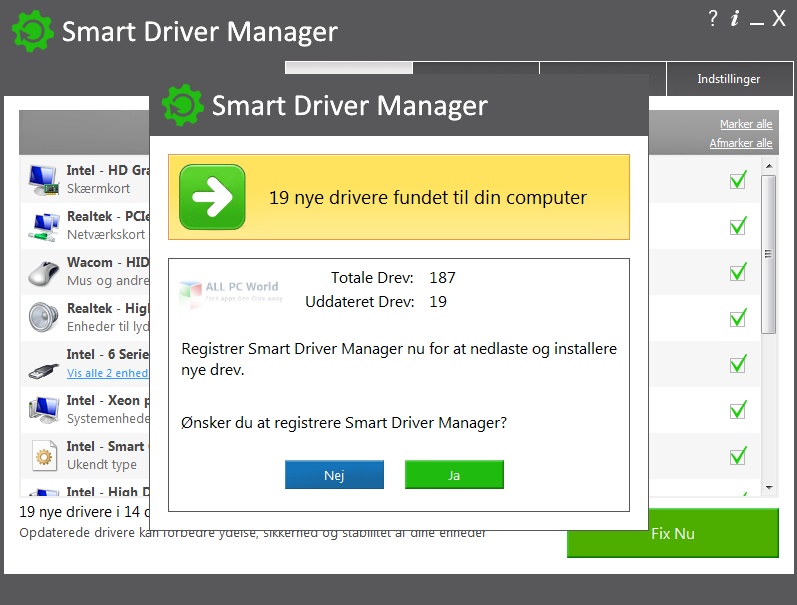Screen dimensions: 797x605
Task: Select the Ukendt type label
Action: pos(102,465)
